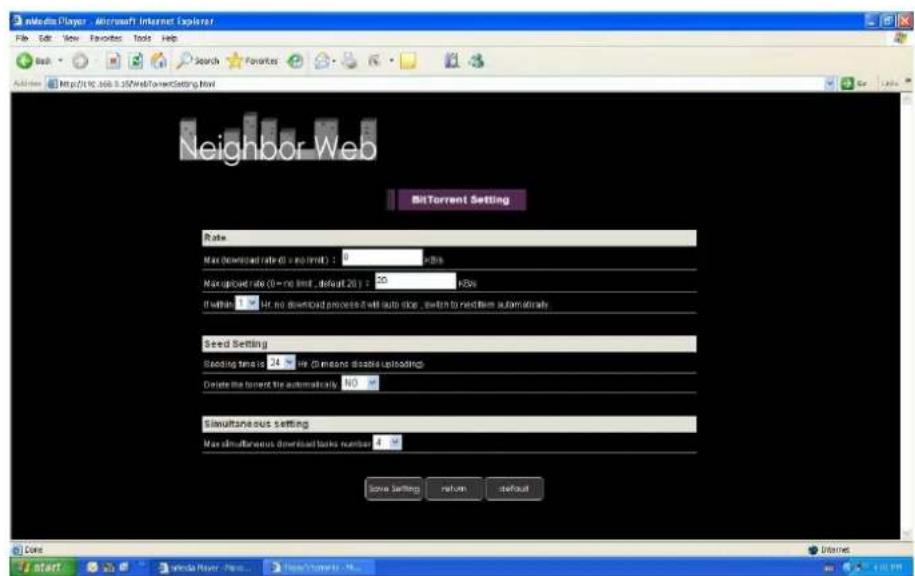Open the View menu
The height and width of the screenshot is (576, 915).
[x=71, y=38]
